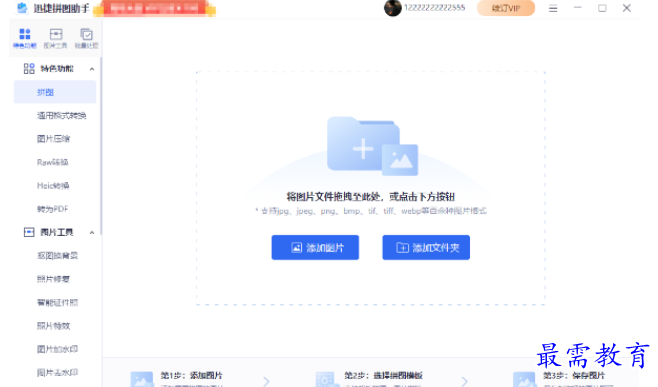
Task: Click the red promotional banner in title bar
Action: click(154, 8)
